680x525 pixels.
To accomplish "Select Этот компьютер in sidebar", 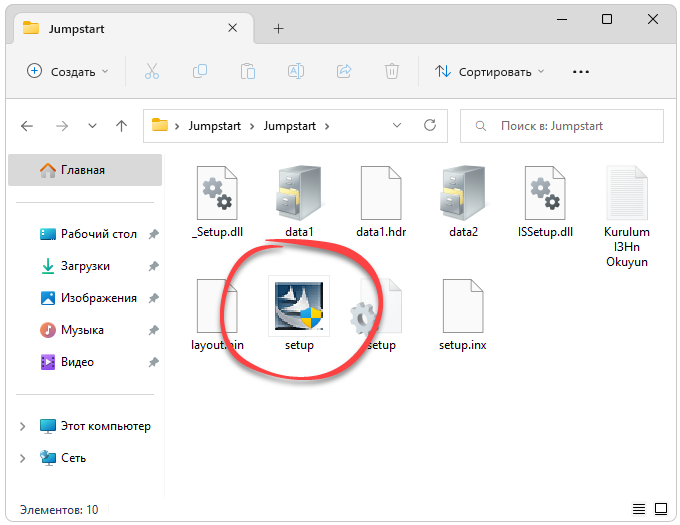I will [x=95, y=427].
